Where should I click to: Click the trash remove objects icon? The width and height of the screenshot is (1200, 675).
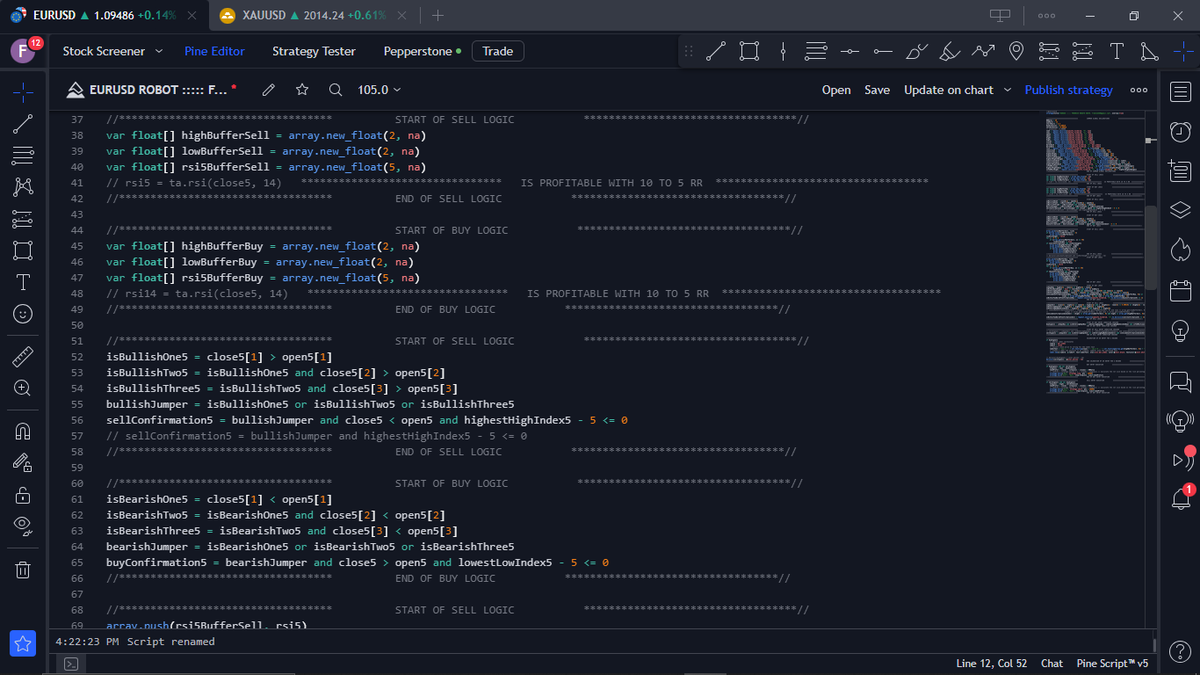coord(24,570)
